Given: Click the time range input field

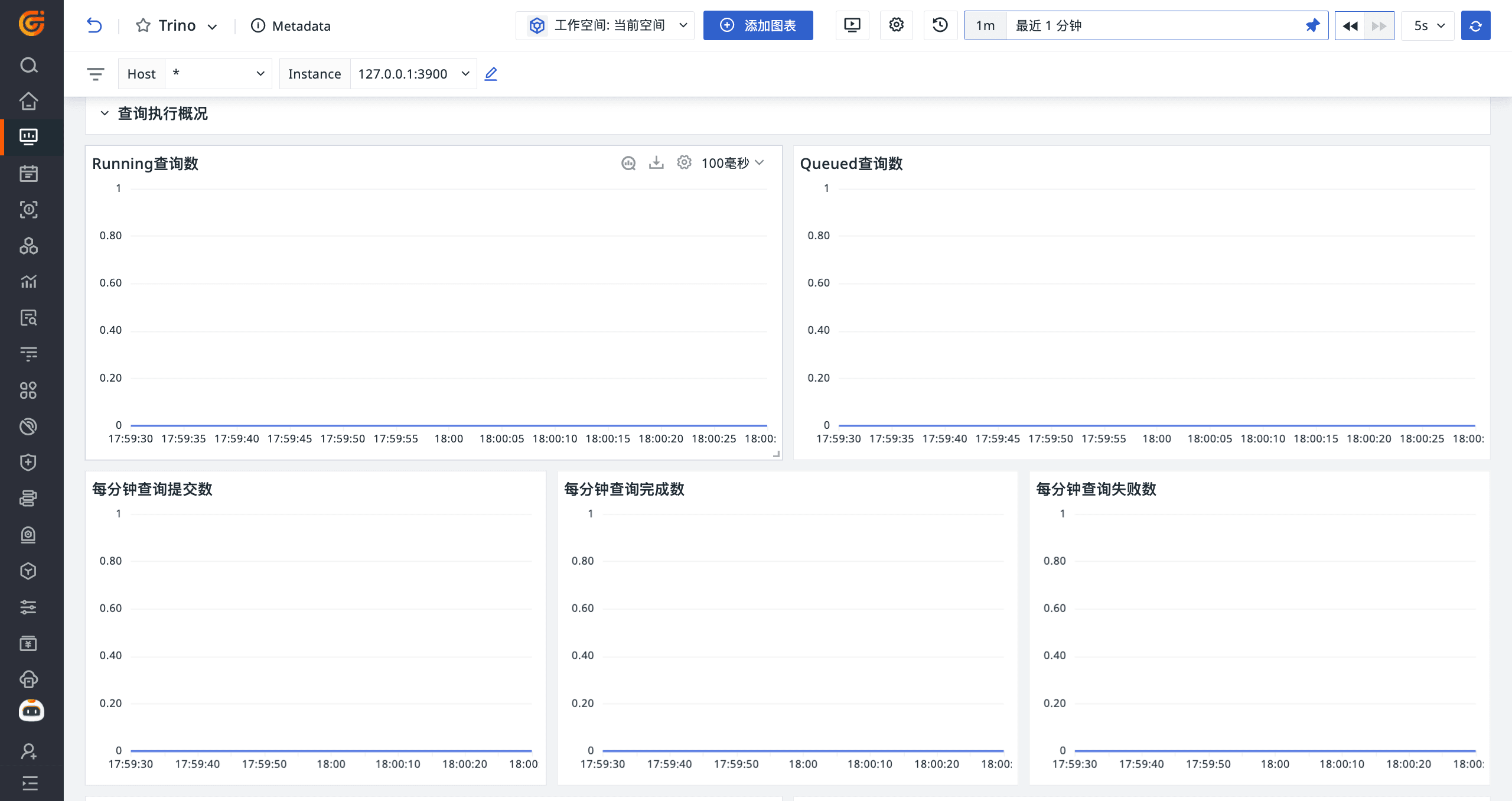Looking at the screenshot, I should coord(1152,25).
